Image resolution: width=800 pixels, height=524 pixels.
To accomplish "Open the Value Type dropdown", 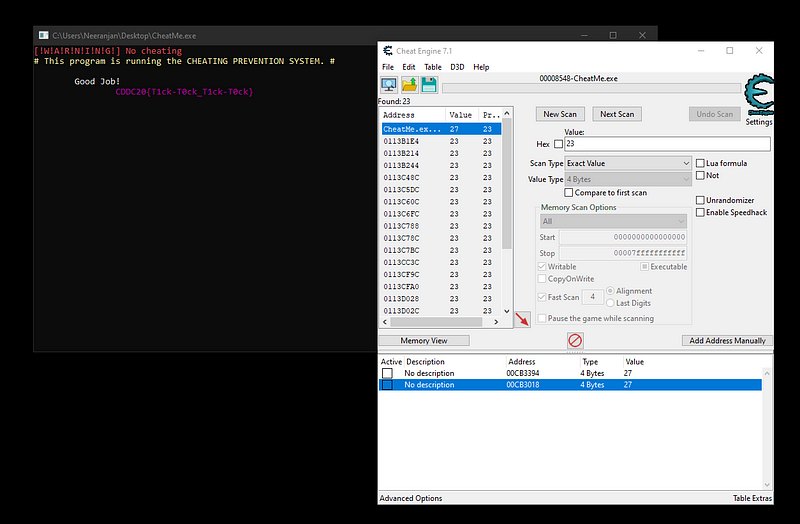I will [629, 179].
